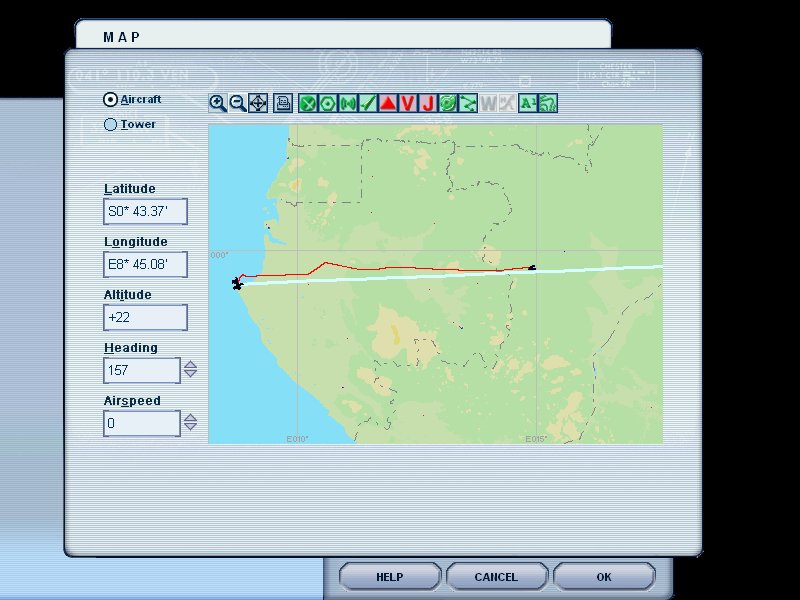The image size is (800, 600).
Task: Toggle VOR stations display icon
Action: click(x=328, y=104)
